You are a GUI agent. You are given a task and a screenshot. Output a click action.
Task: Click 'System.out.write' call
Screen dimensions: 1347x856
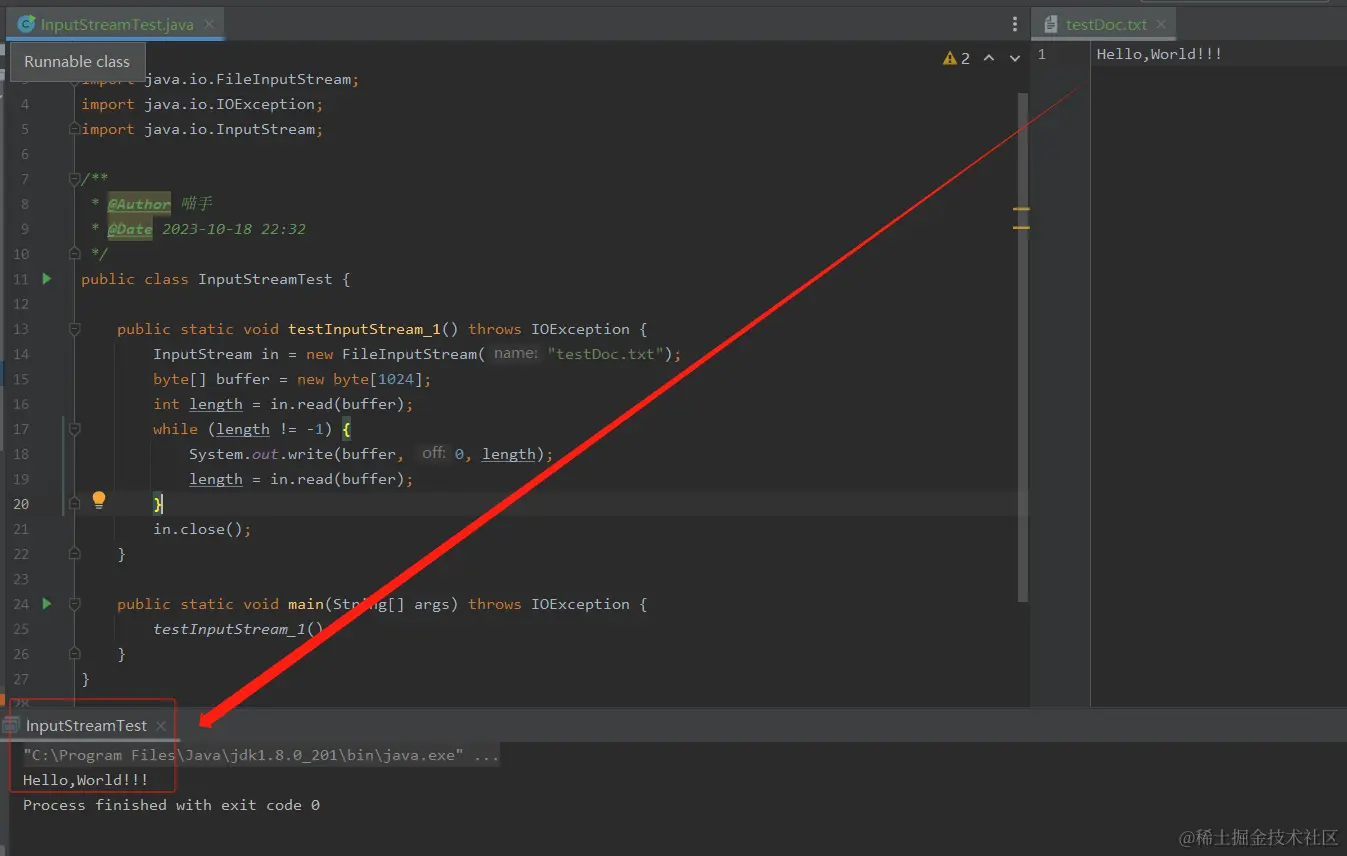coord(261,454)
